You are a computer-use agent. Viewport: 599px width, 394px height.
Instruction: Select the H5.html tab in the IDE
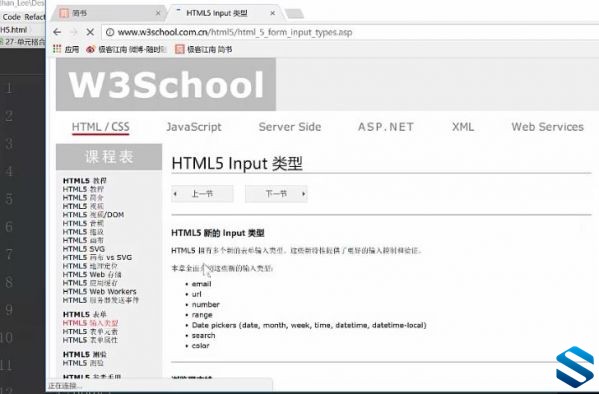tap(14, 30)
